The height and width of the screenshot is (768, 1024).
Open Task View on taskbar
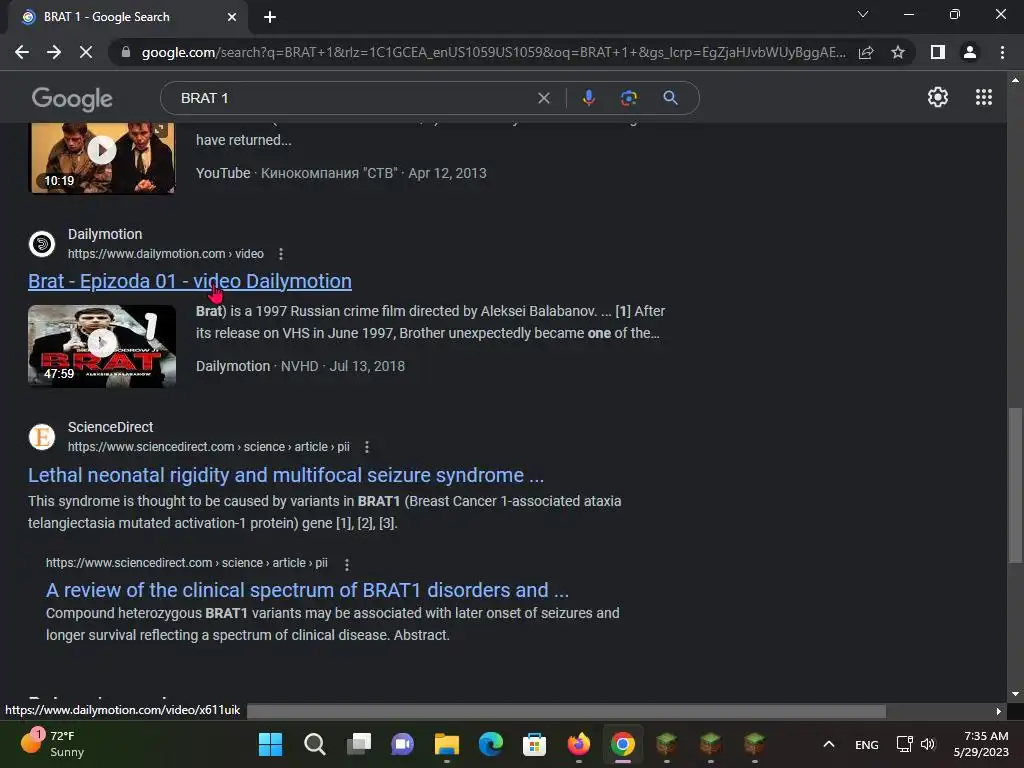tap(359, 744)
